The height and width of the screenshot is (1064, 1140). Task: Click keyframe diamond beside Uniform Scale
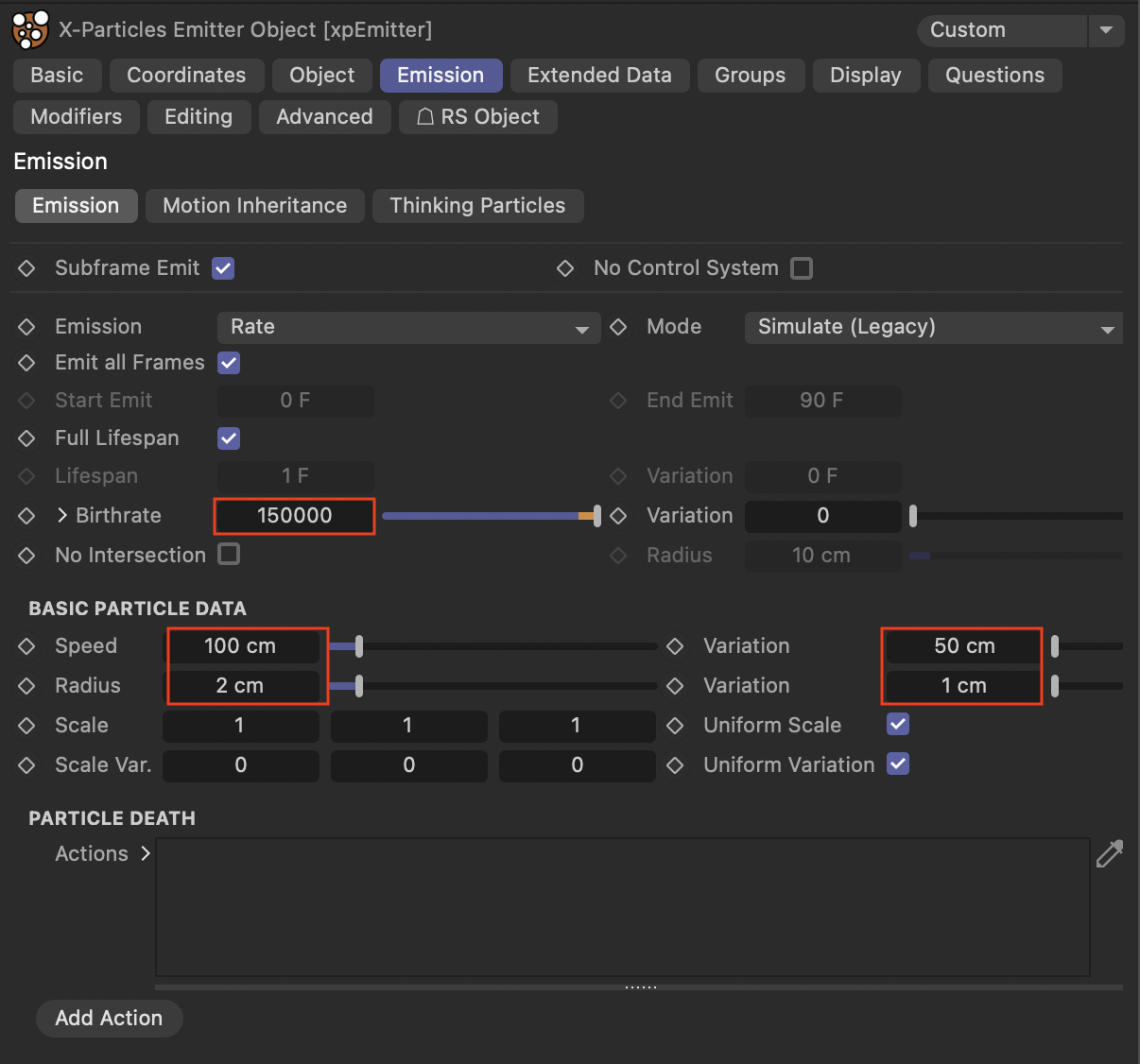coord(675,726)
